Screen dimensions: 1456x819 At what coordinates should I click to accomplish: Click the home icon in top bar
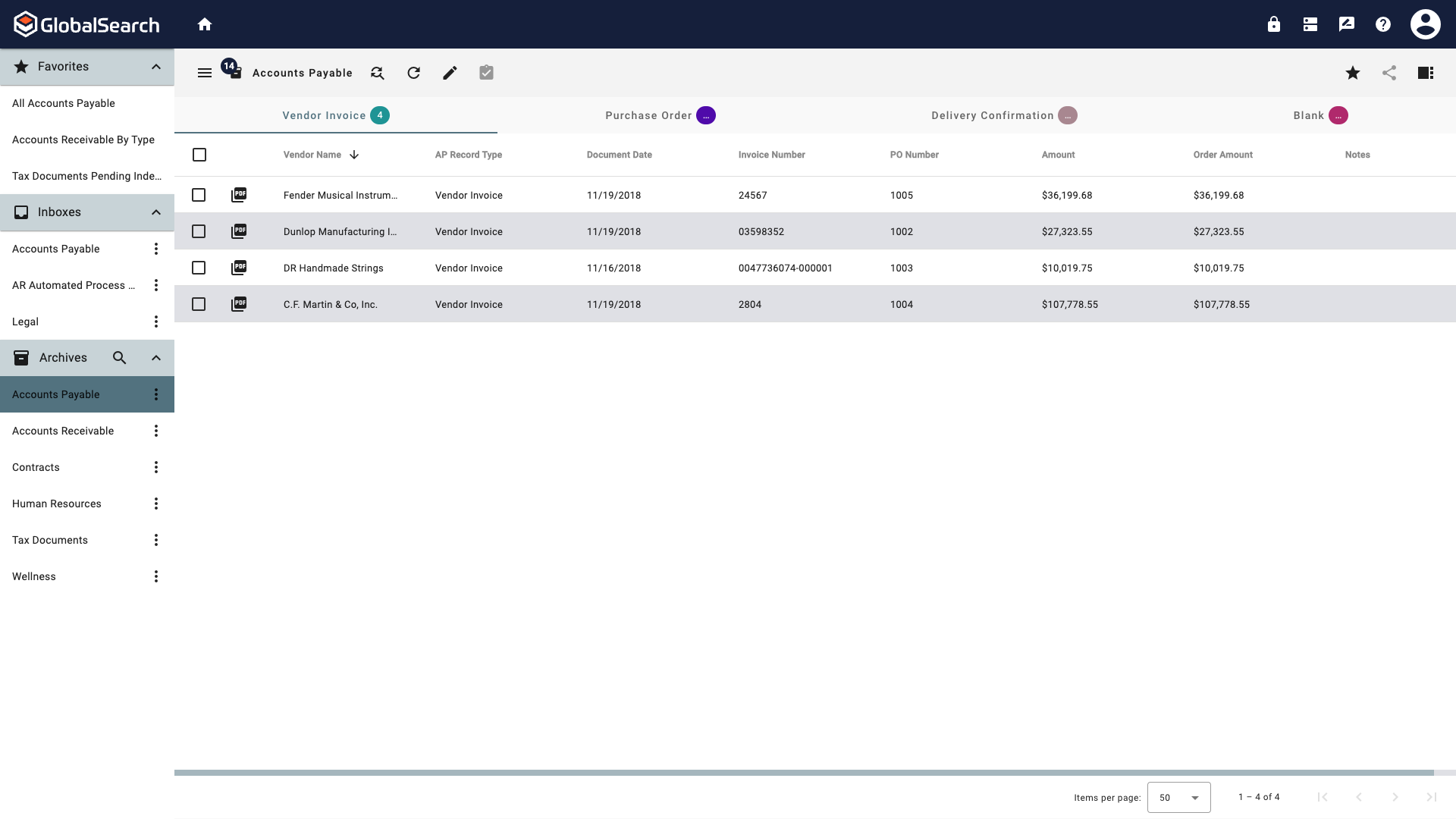coord(205,24)
